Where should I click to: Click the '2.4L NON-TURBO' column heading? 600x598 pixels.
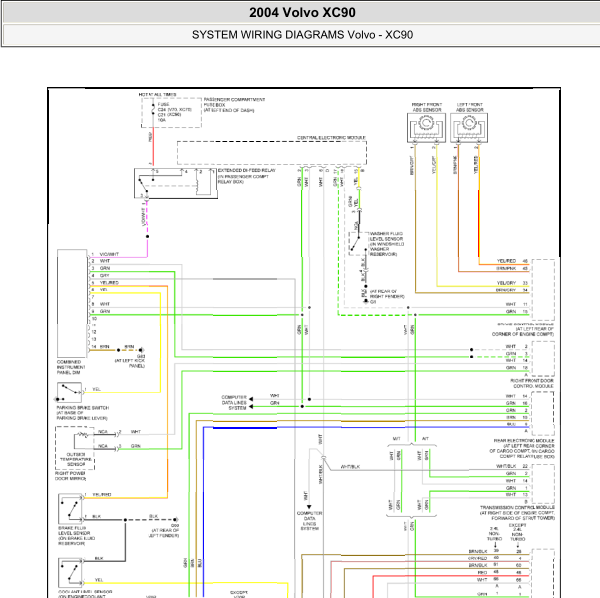[x=494, y=533]
